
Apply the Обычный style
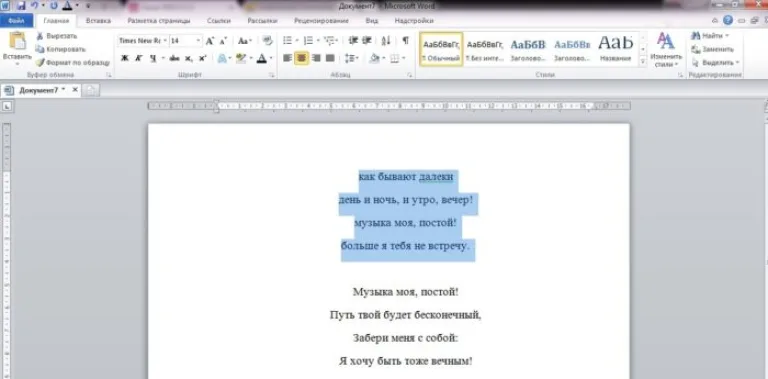pos(441,49)
